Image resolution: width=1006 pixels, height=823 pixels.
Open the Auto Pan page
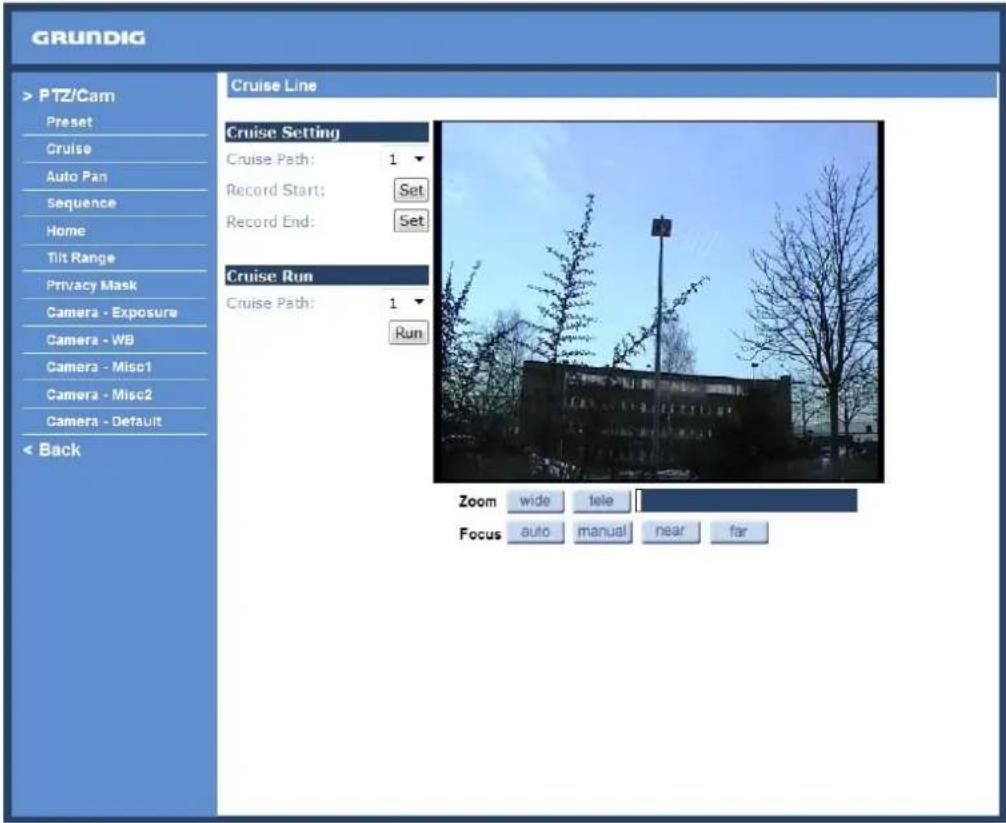point(76,176)
